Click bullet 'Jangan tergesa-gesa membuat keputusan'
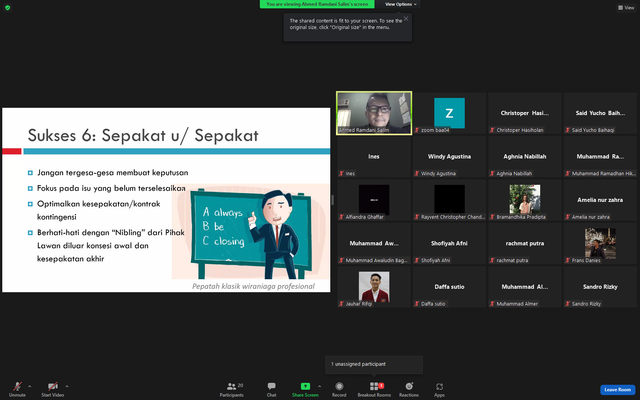 click(x=113, y=173)
